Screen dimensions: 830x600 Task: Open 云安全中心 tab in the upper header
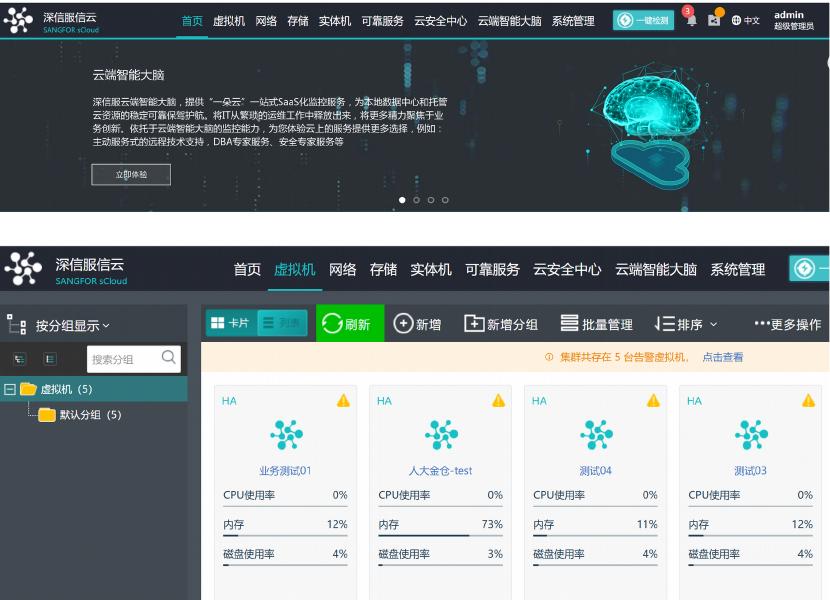pyautogui.click(x=440, y=21)
